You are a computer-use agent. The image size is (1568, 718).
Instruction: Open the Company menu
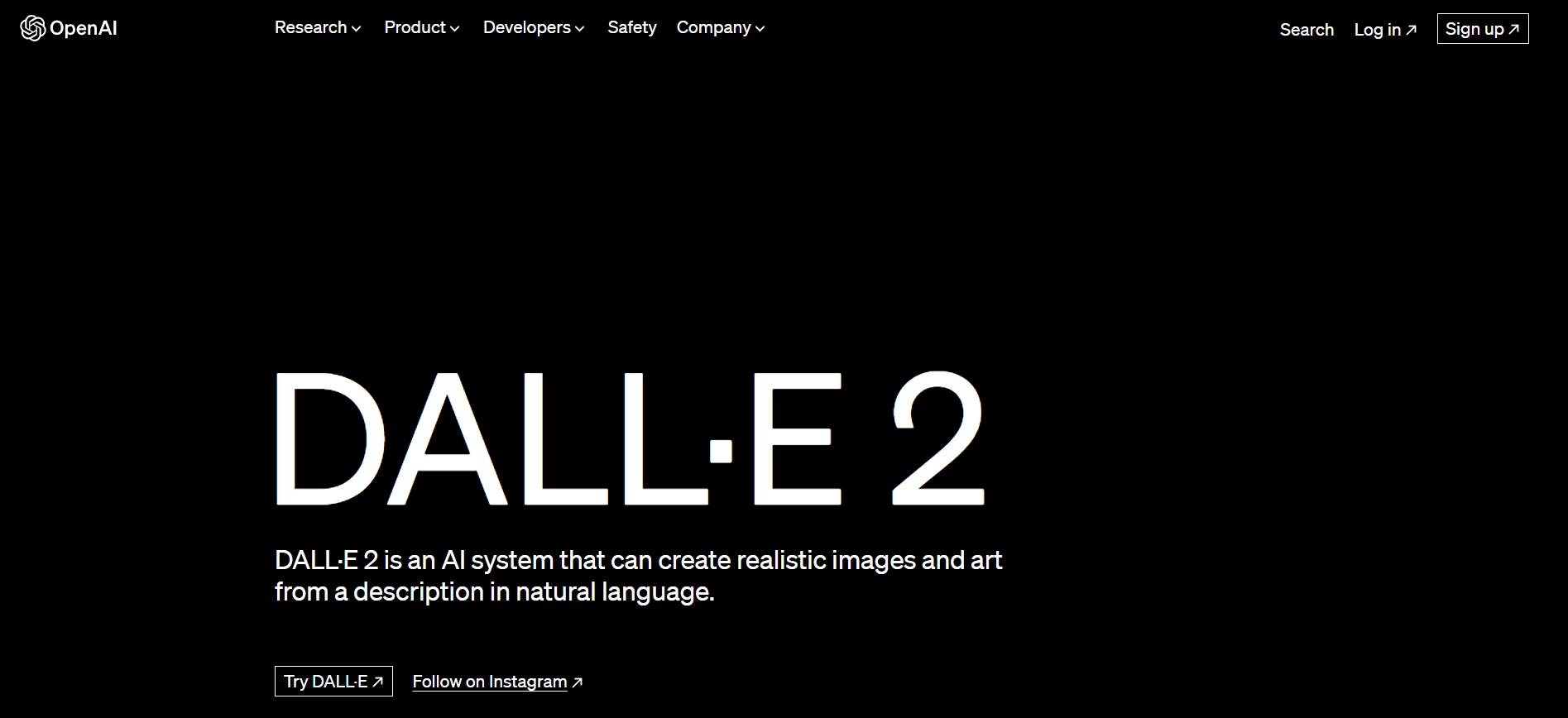(x=721, y=27)
